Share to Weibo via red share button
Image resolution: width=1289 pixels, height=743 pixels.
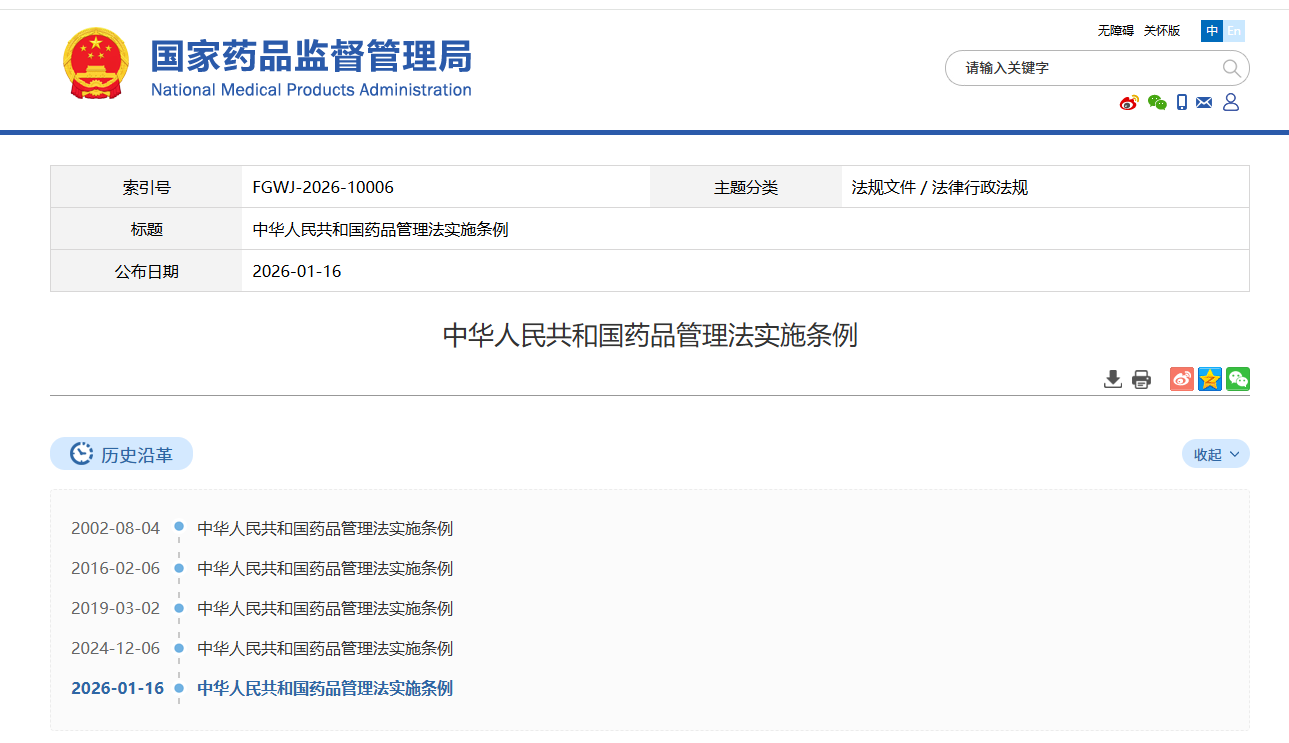tap(1182, 379)
